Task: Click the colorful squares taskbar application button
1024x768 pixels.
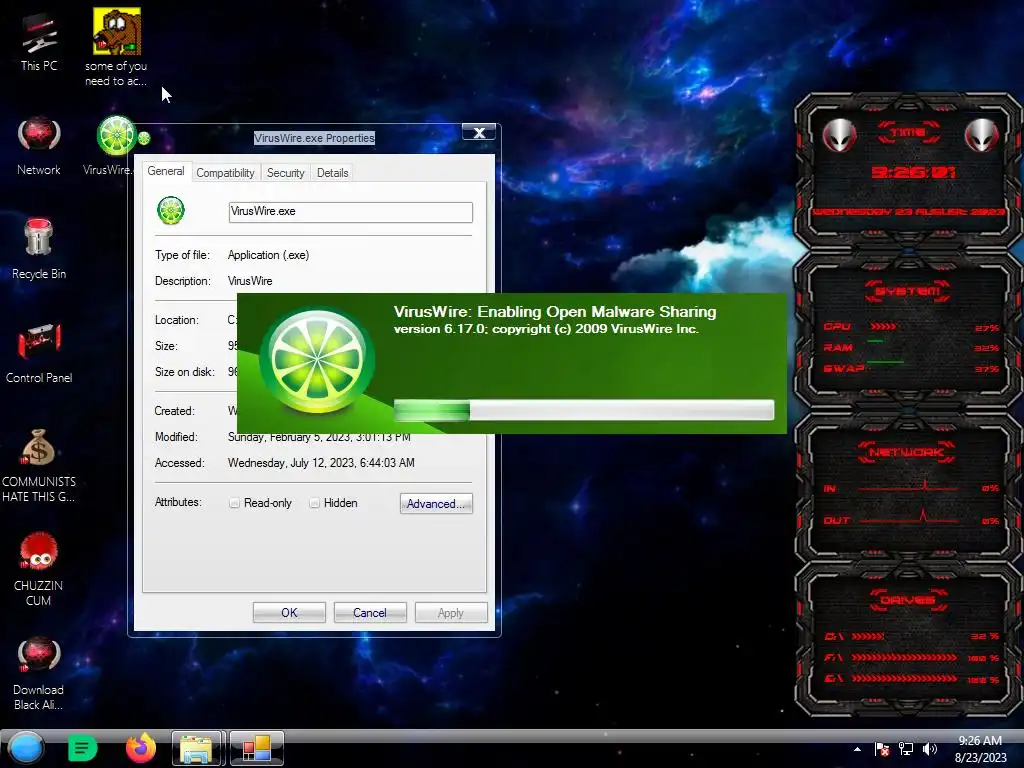Action: click(x=257, y=748)
